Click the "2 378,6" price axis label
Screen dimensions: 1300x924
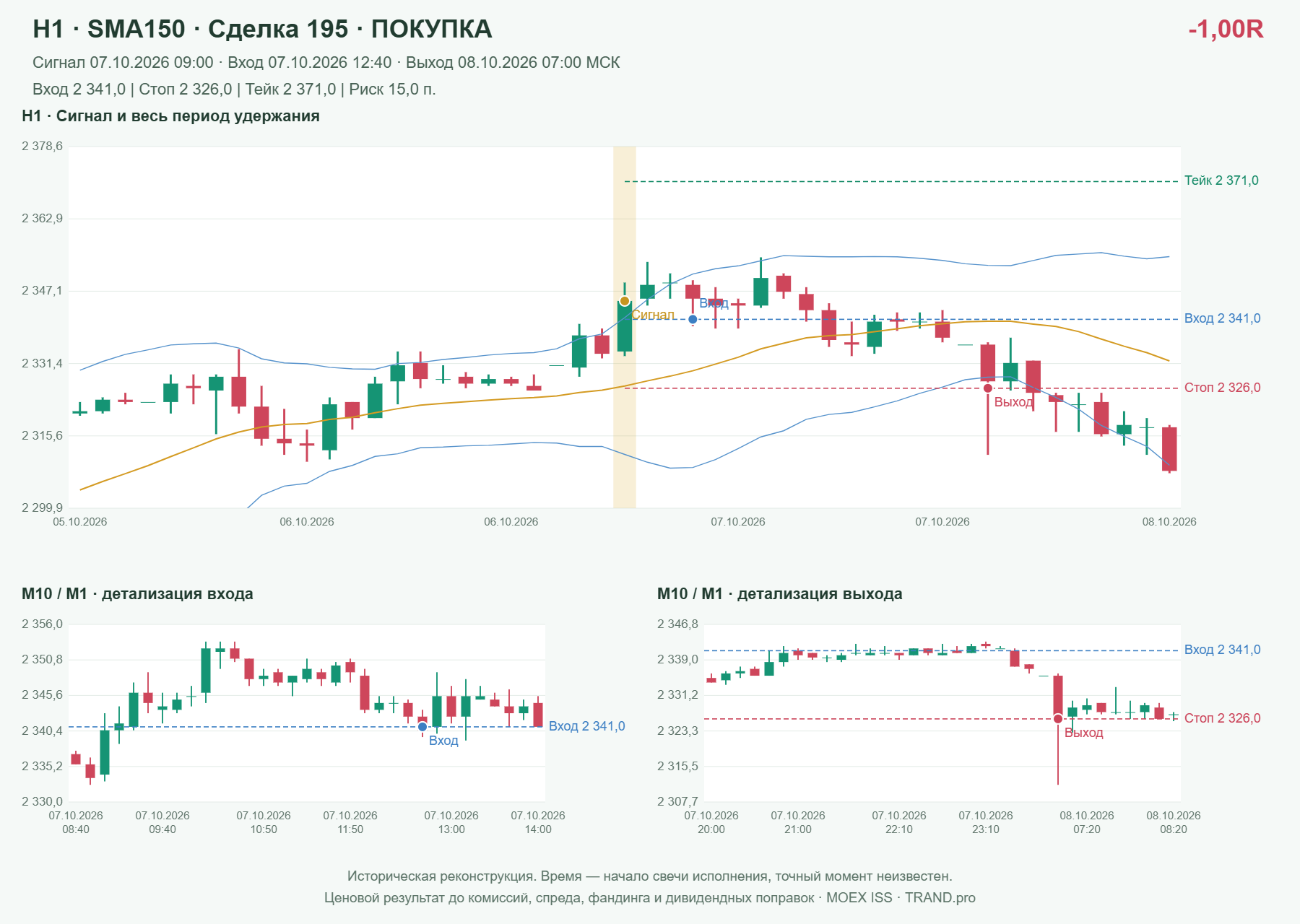click(42, 147)
